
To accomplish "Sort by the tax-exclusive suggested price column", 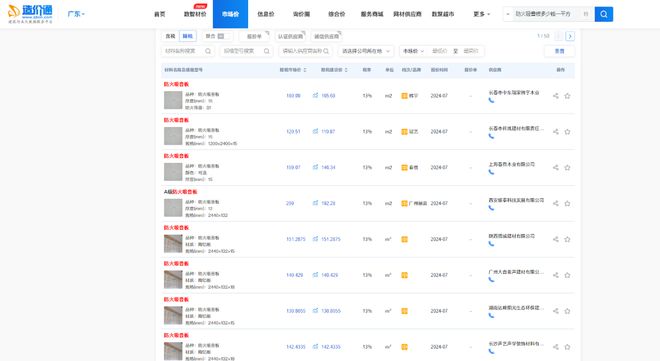I will pyautogui.click(x=334, y=70).
